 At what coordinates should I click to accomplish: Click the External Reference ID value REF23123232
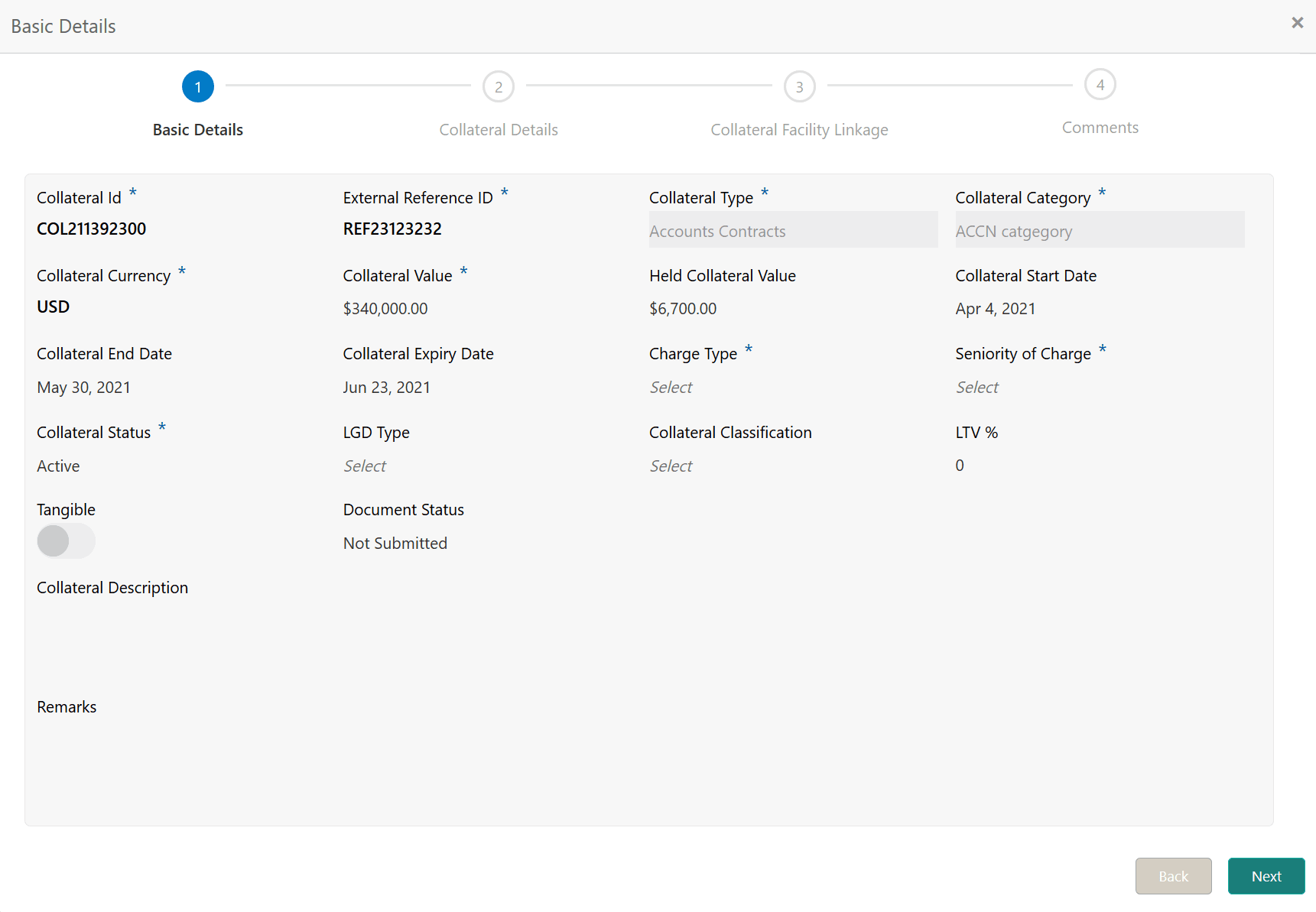392,229
